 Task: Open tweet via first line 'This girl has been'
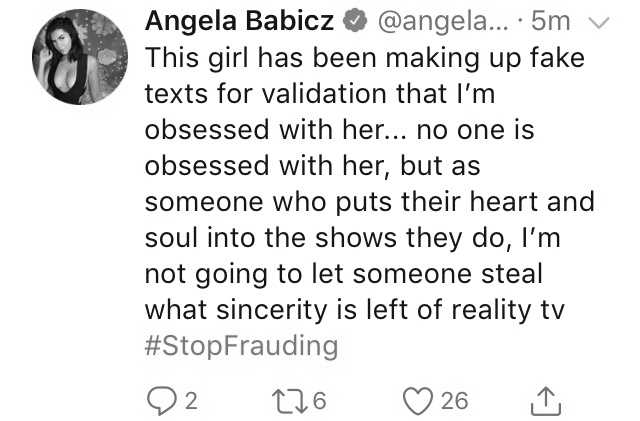pos(260,58)
